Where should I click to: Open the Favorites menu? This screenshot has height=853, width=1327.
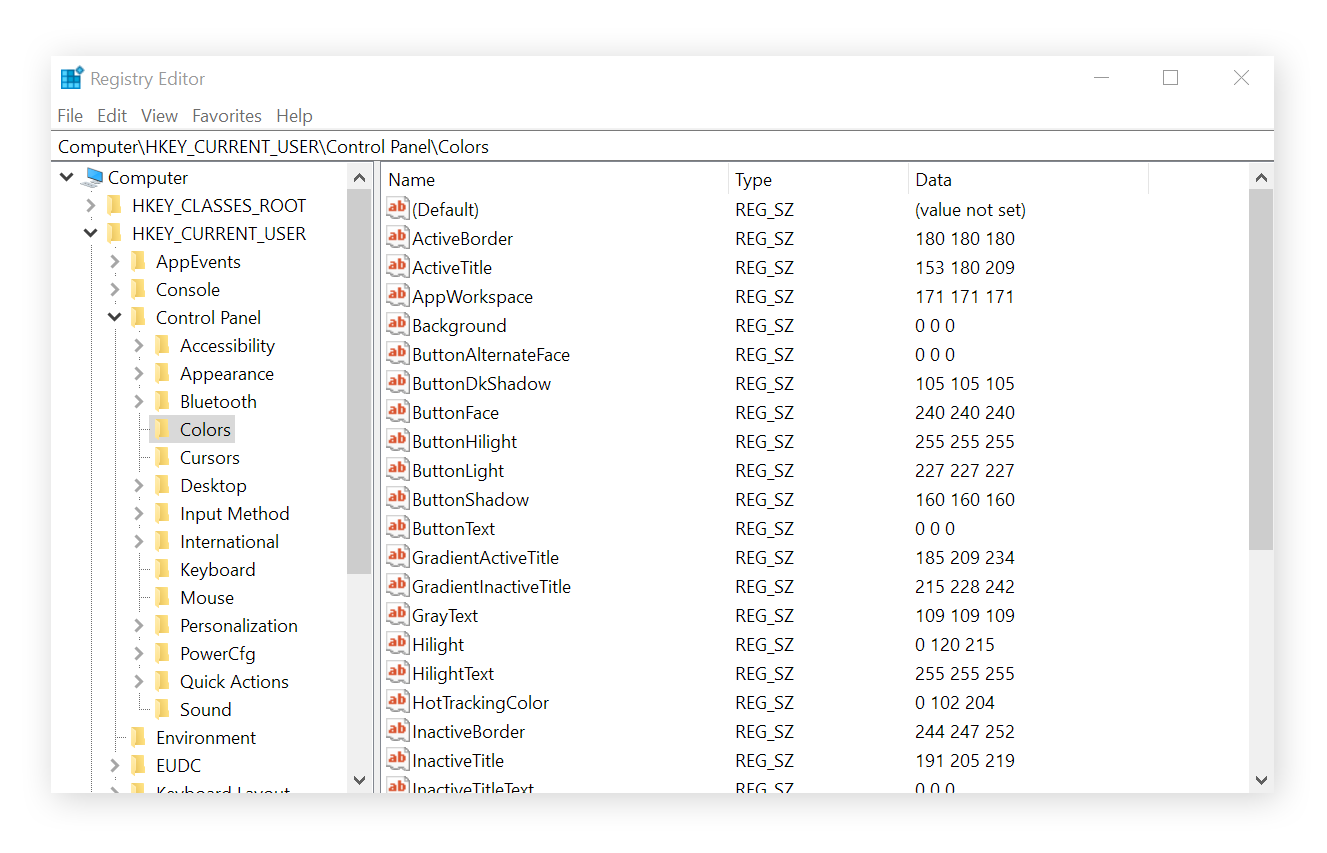227,116
